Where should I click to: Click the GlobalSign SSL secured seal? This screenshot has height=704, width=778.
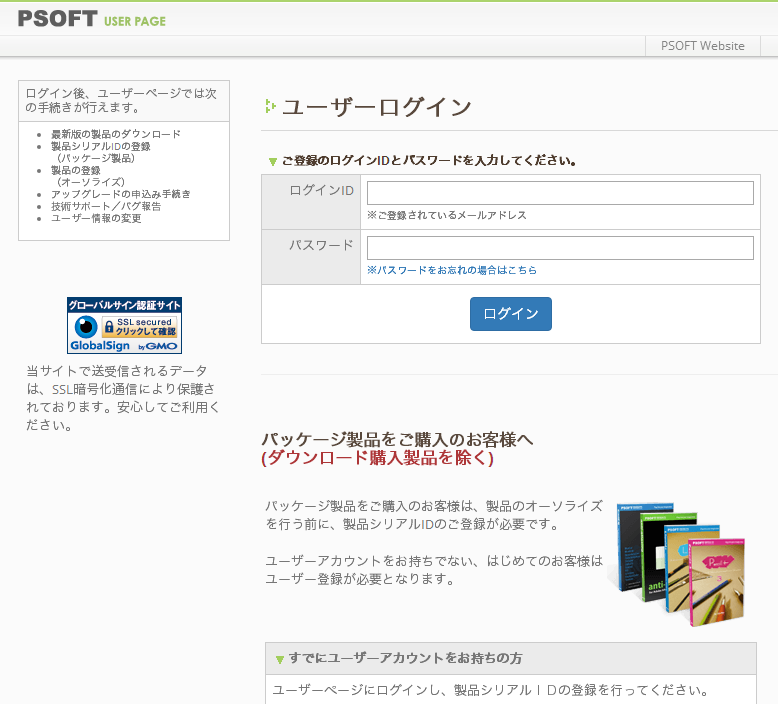[x=125, y=325]
